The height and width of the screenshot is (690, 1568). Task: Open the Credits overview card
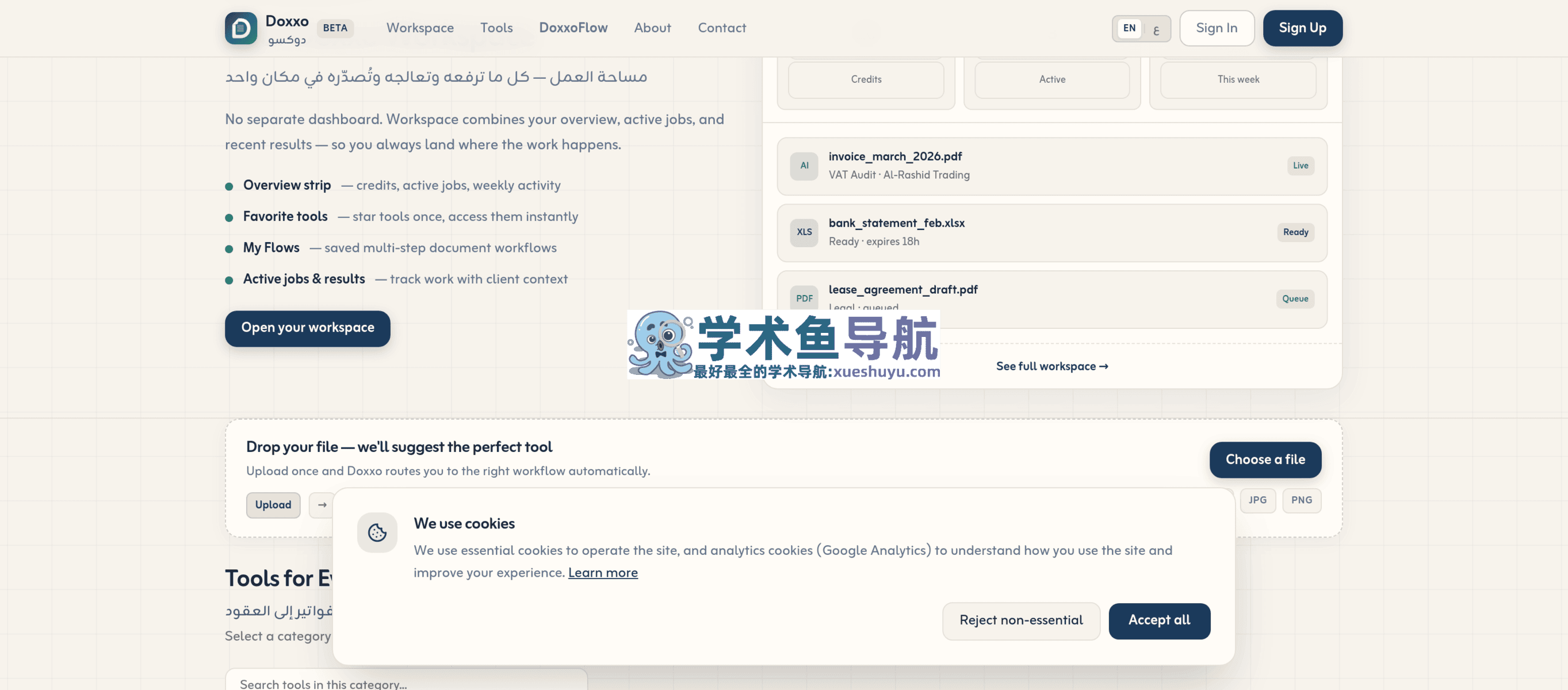(866, 80)
